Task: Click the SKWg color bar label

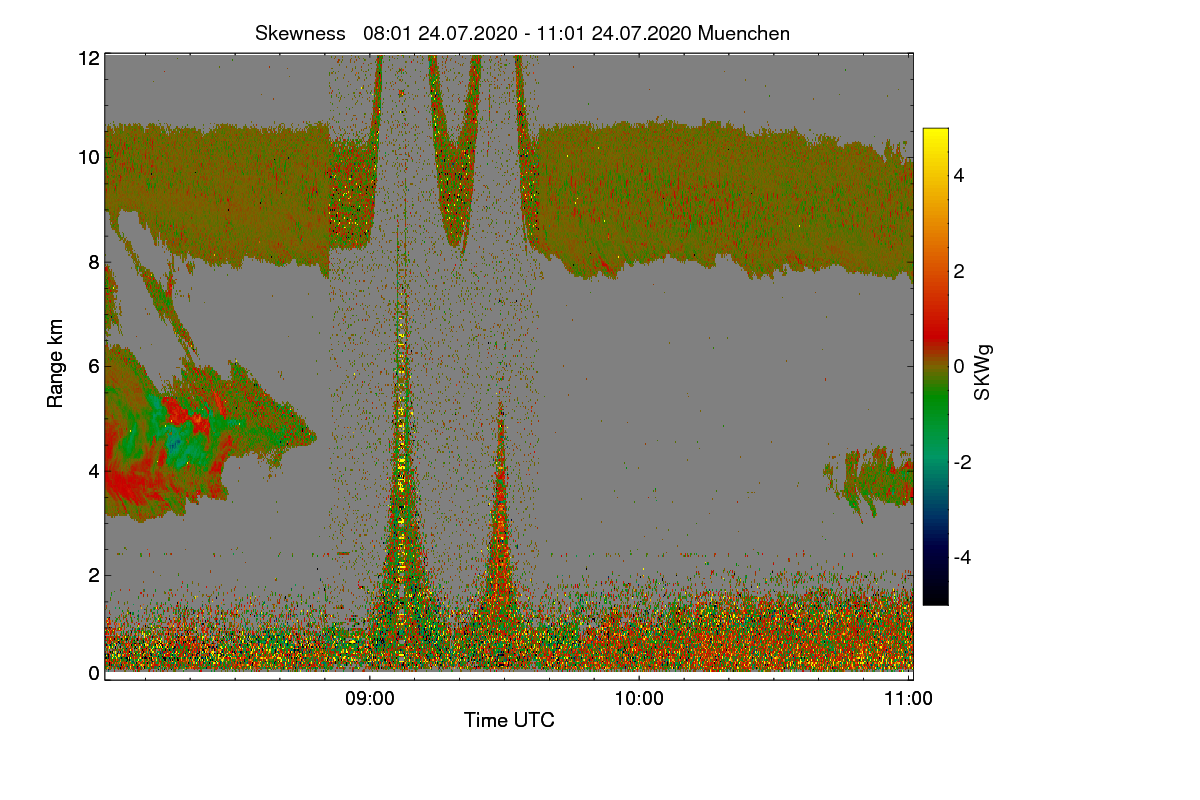Action: pyautogui.click(x=983, y=372)
